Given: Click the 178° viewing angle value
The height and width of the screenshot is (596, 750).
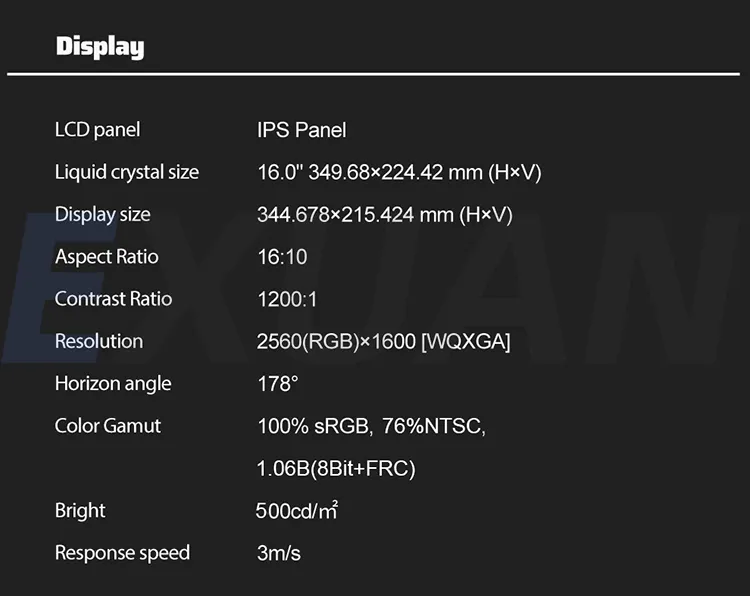Looking at the screenshot, I should pyautogui.click(x=278, y=384).
